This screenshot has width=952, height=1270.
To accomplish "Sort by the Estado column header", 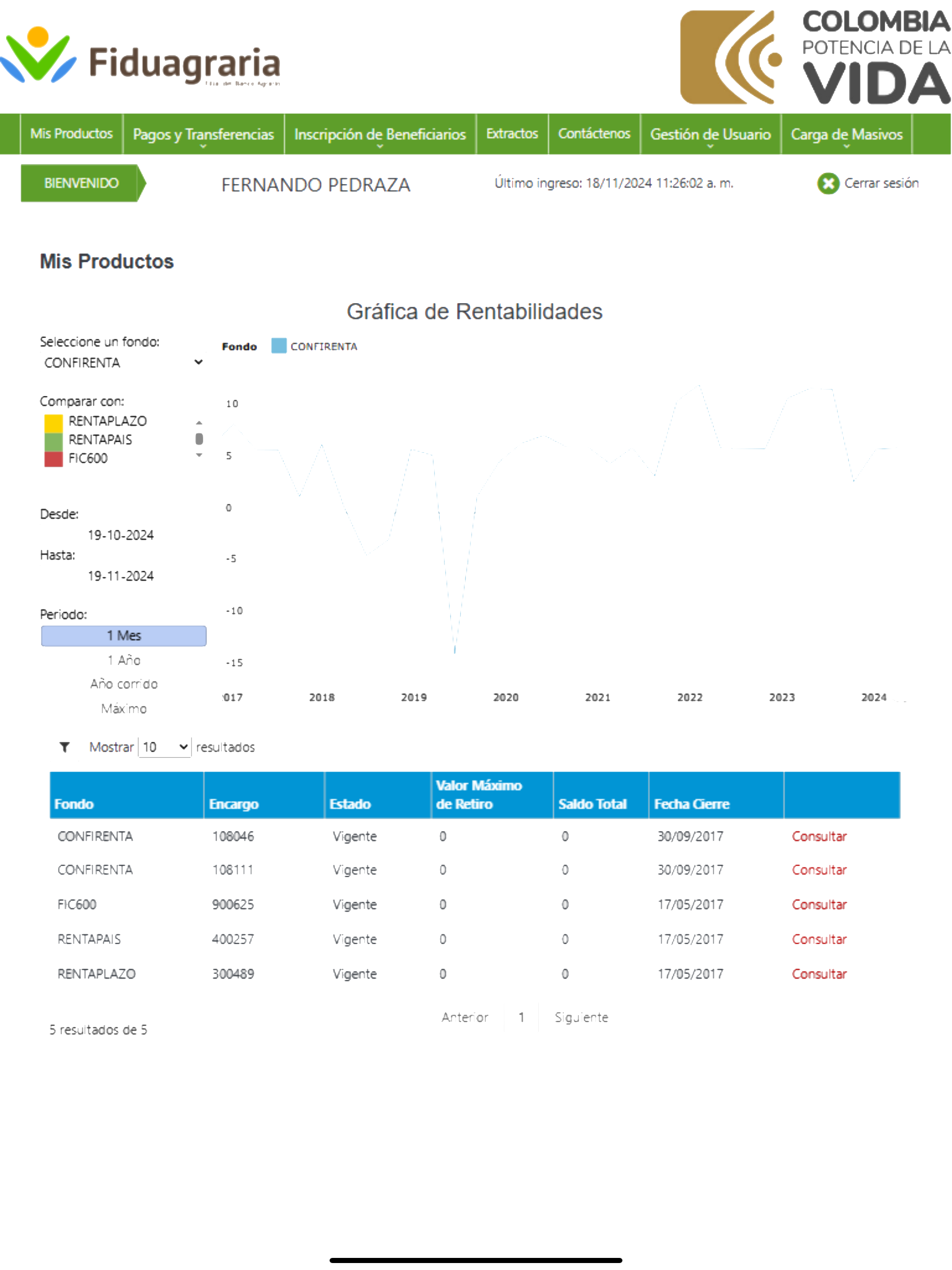I will coord(378,795).
